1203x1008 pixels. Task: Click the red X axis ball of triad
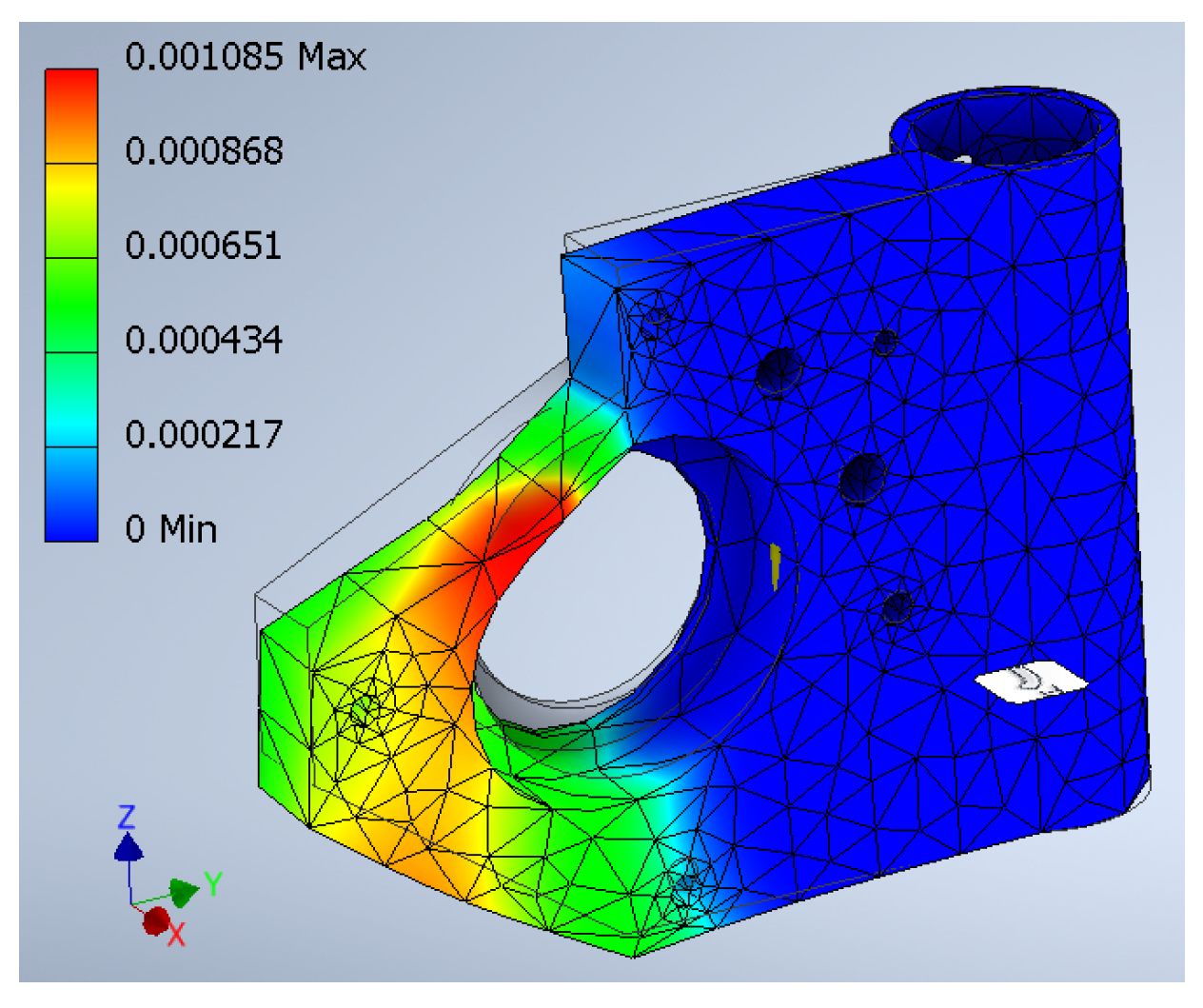tap(156, 920)
